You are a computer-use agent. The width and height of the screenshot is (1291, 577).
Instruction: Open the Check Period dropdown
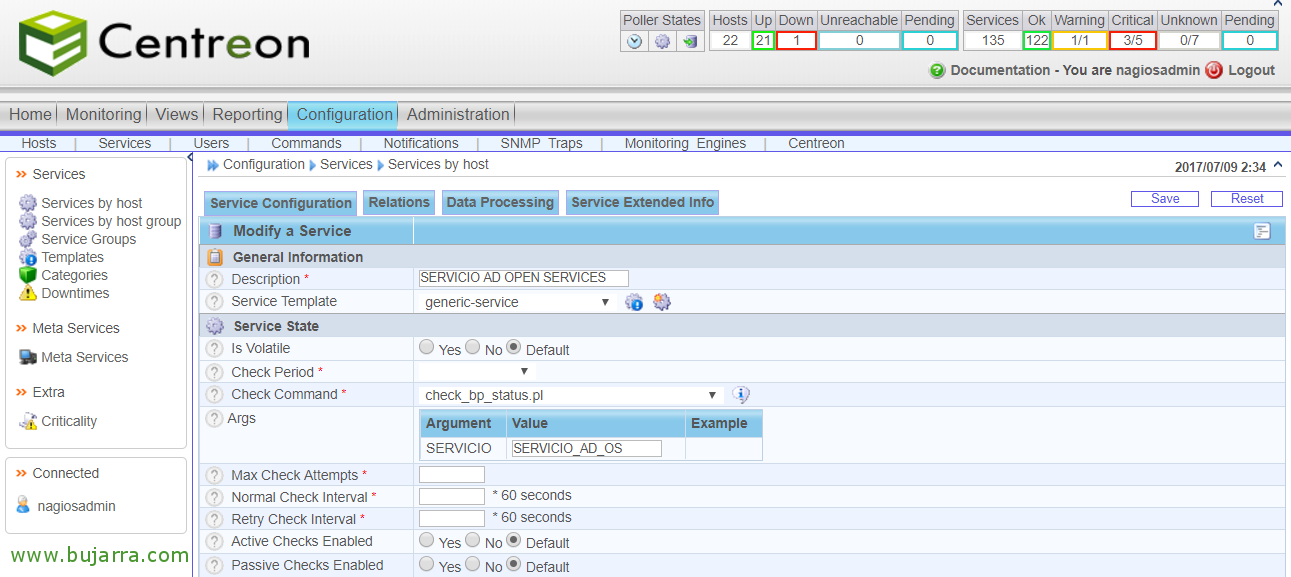coord(475,372)
